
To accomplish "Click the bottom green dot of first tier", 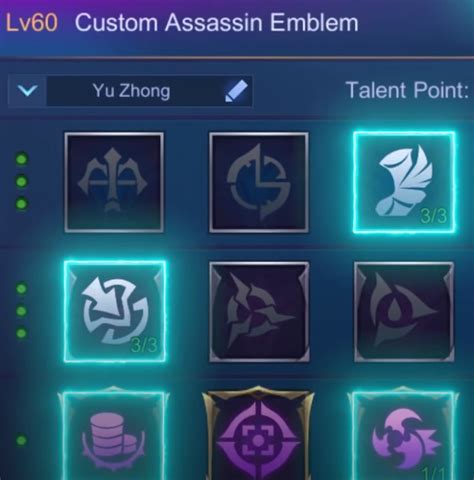I will 22,203.
